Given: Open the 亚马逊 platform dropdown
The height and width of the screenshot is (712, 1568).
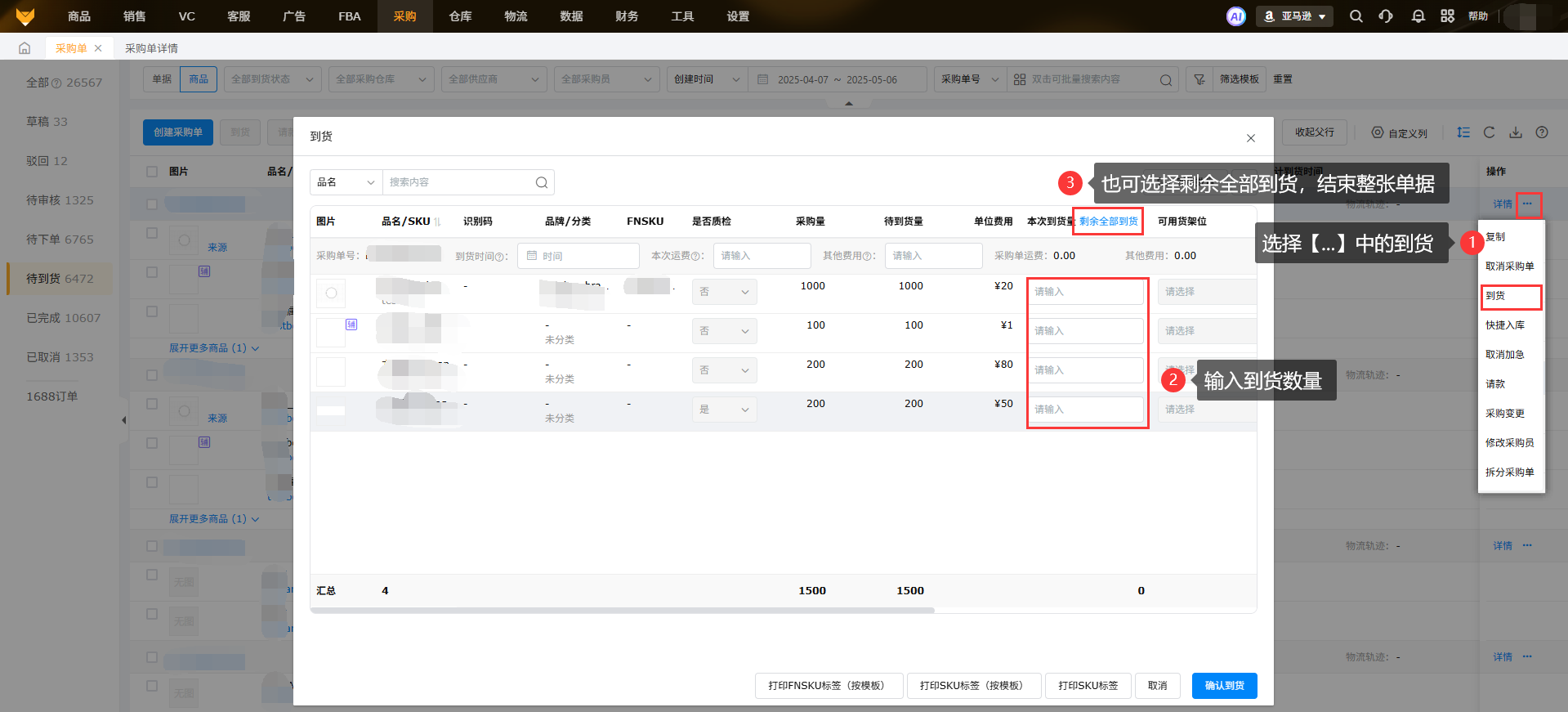Looking at the screenshot, I should click(x=1294, y=16).
